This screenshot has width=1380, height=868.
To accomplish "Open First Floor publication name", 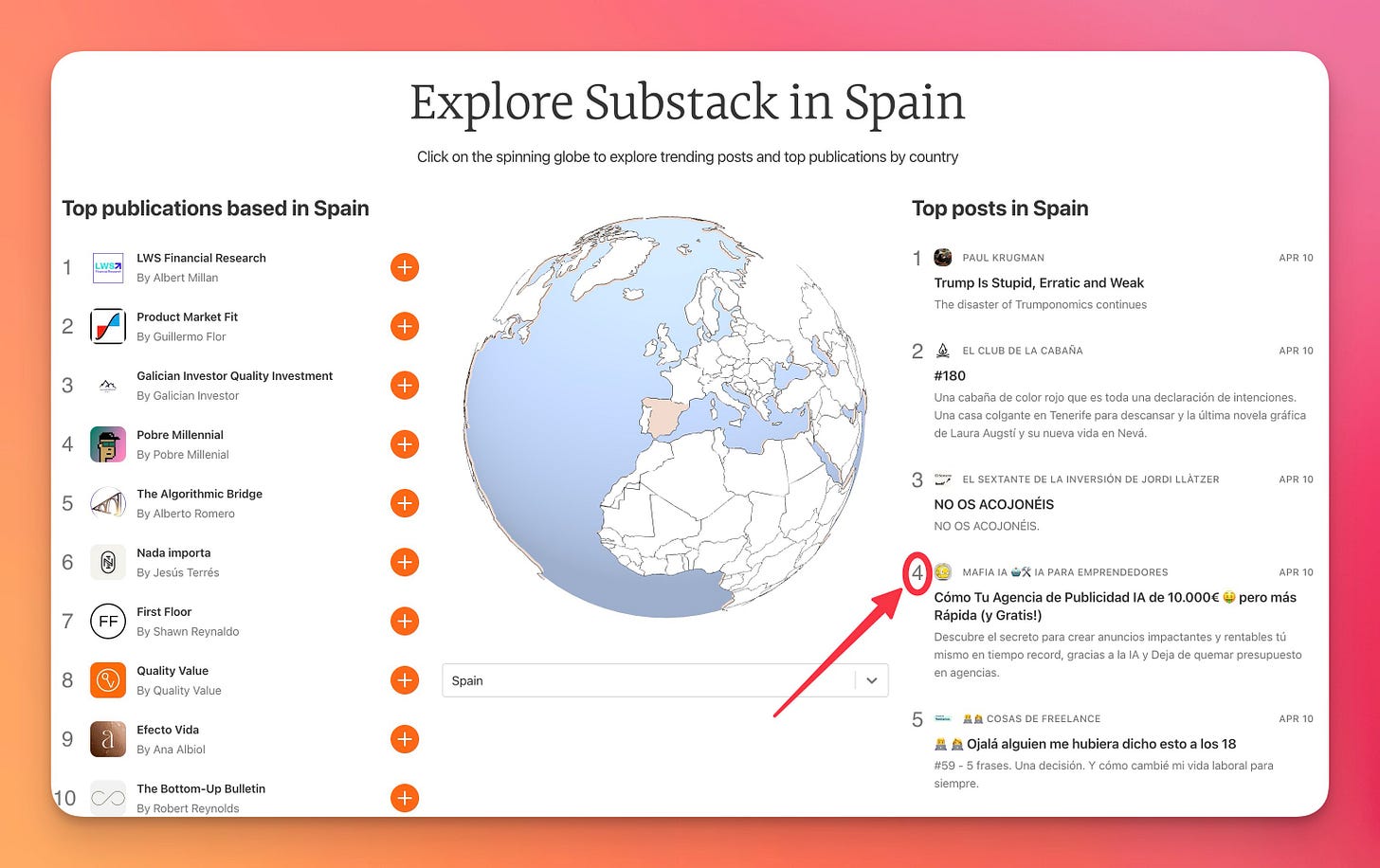I will point(164,611).
